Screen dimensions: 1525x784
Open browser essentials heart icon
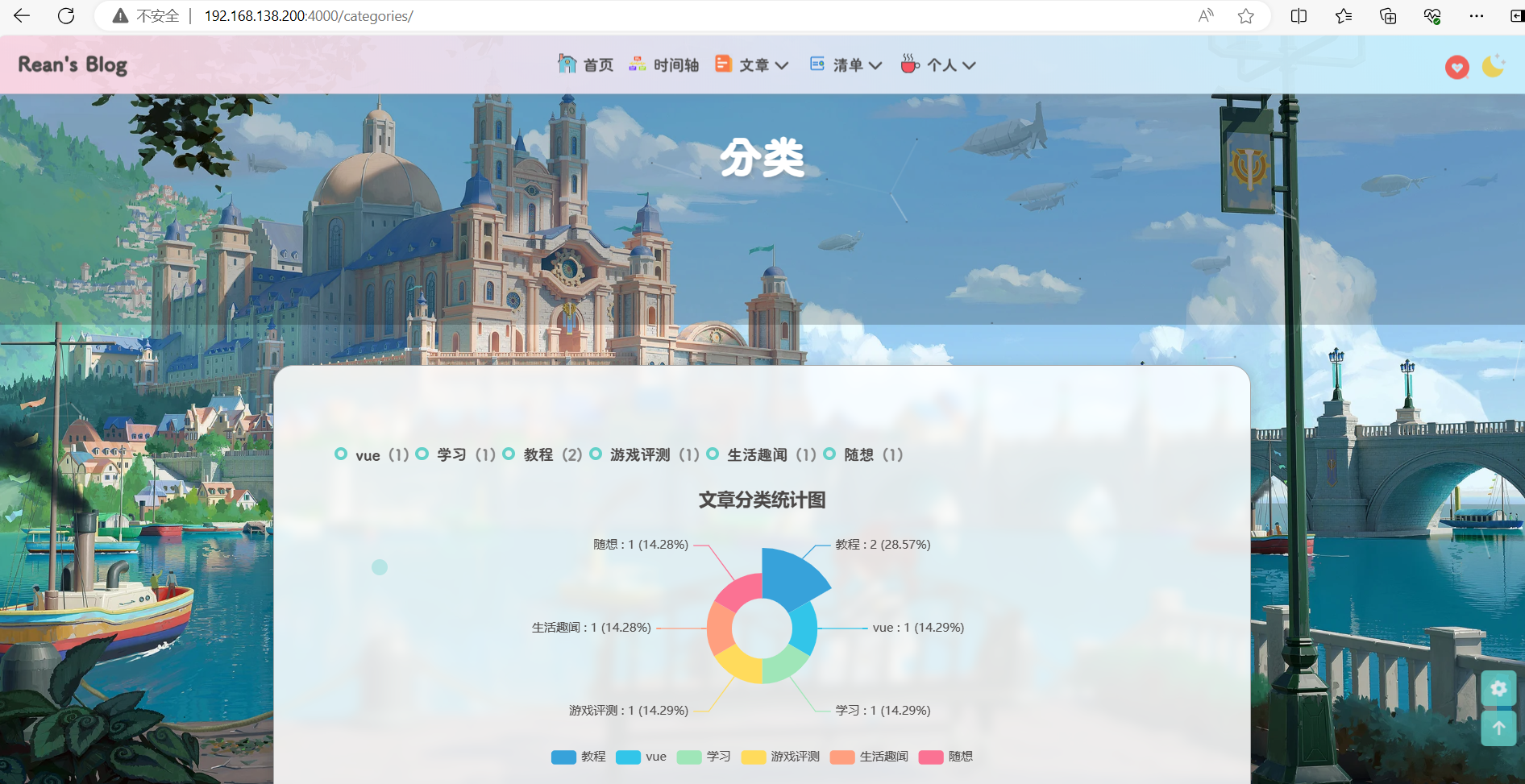[1432, 16]
